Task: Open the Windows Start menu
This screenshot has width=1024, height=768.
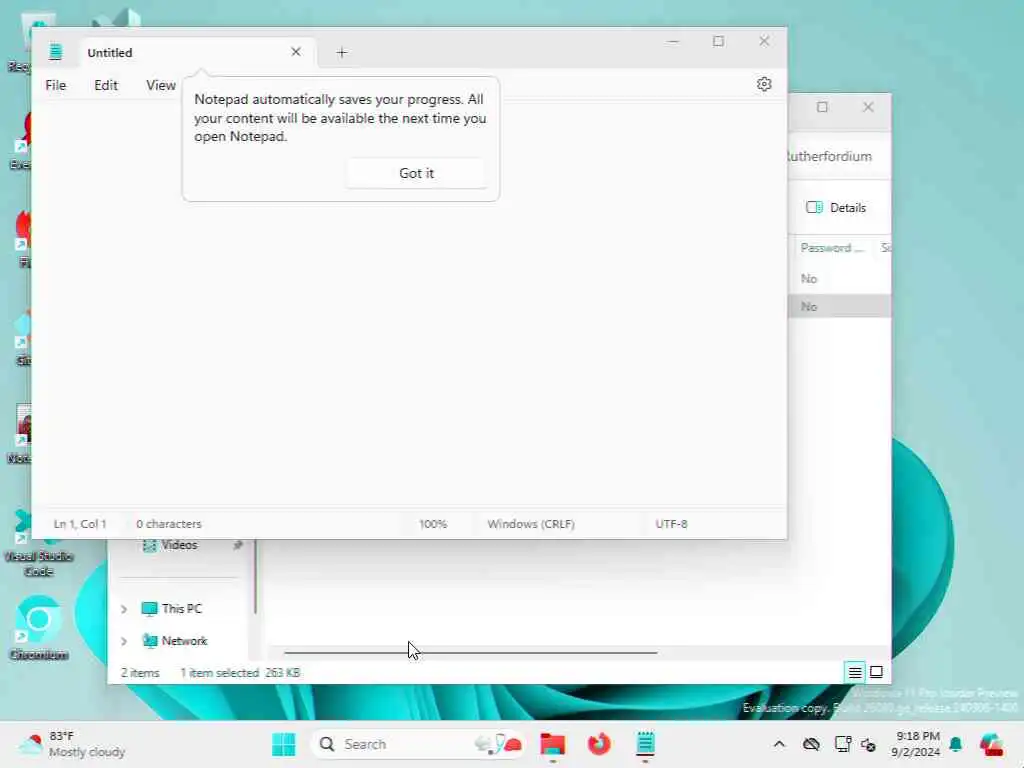Action: click(x=283, y=744)
